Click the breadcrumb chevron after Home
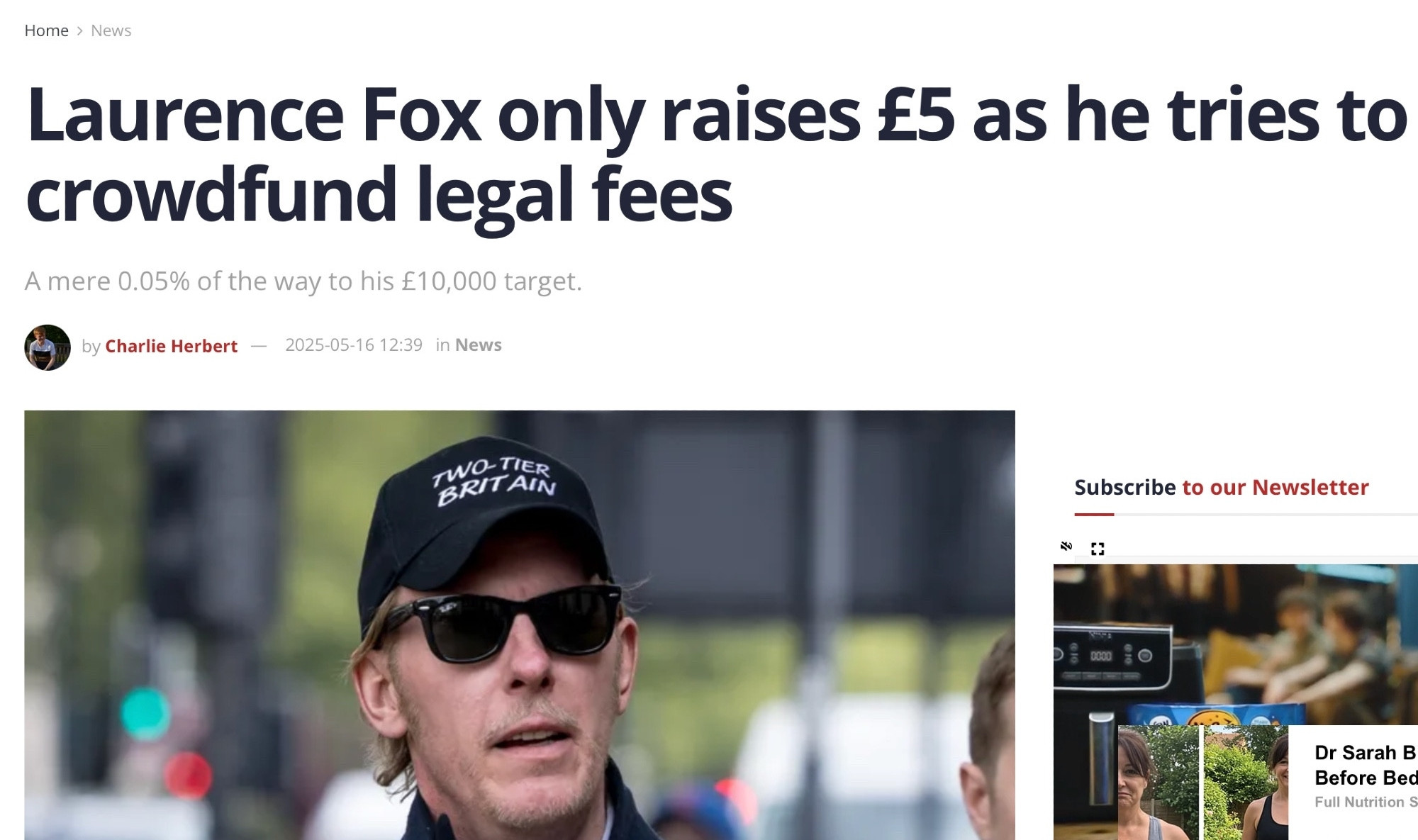The image size is (1418, 840). click(79, 30)
